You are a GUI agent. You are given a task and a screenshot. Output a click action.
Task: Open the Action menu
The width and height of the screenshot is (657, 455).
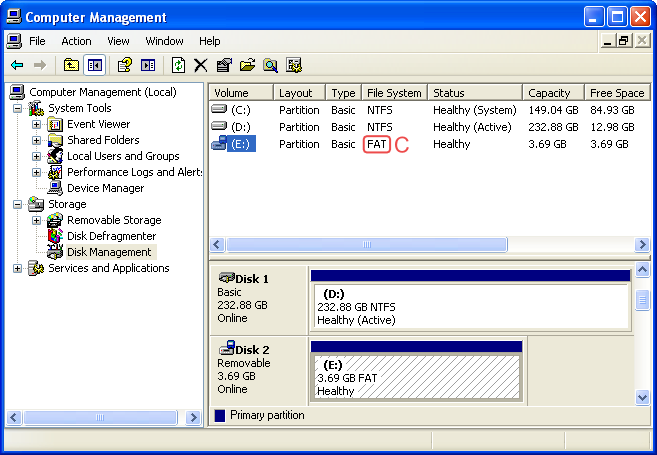76,41
